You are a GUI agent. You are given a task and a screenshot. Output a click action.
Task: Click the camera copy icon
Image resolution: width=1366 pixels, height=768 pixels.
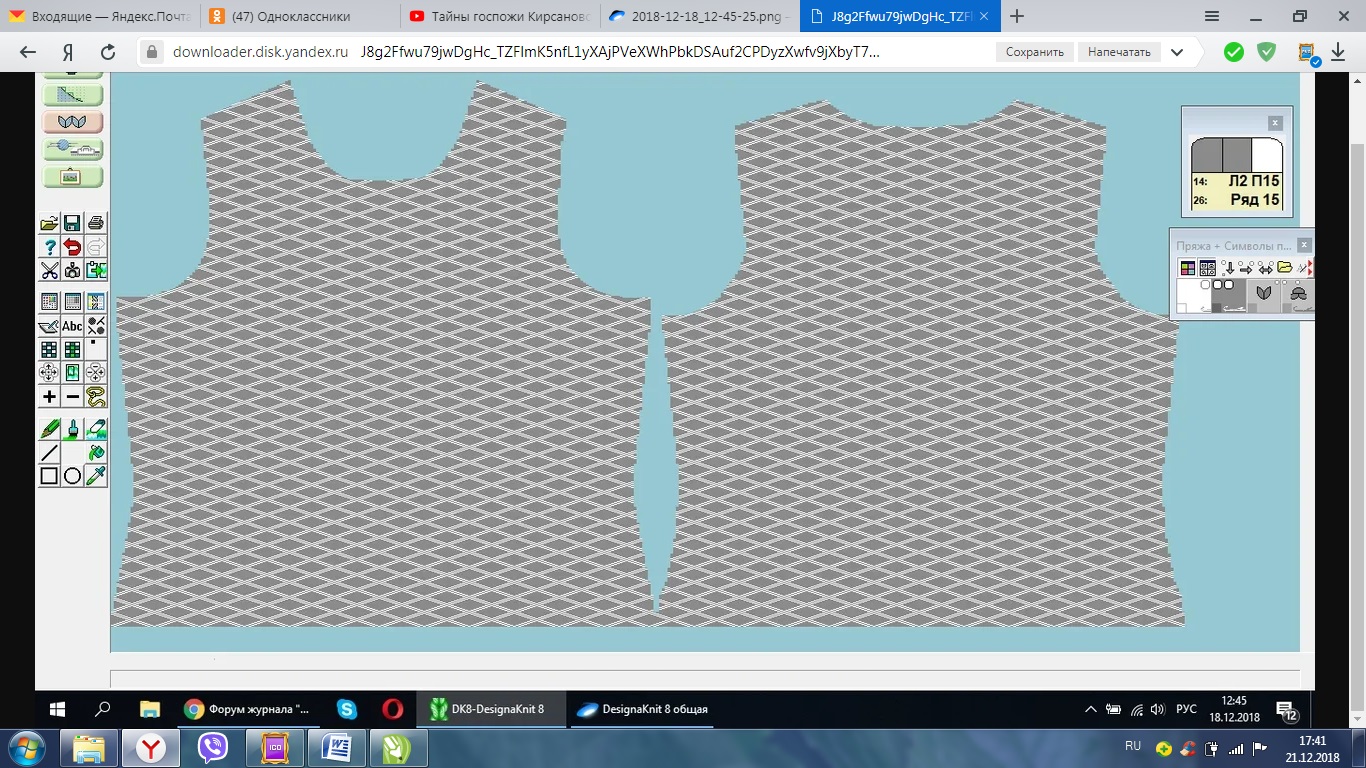pos(72,270)
